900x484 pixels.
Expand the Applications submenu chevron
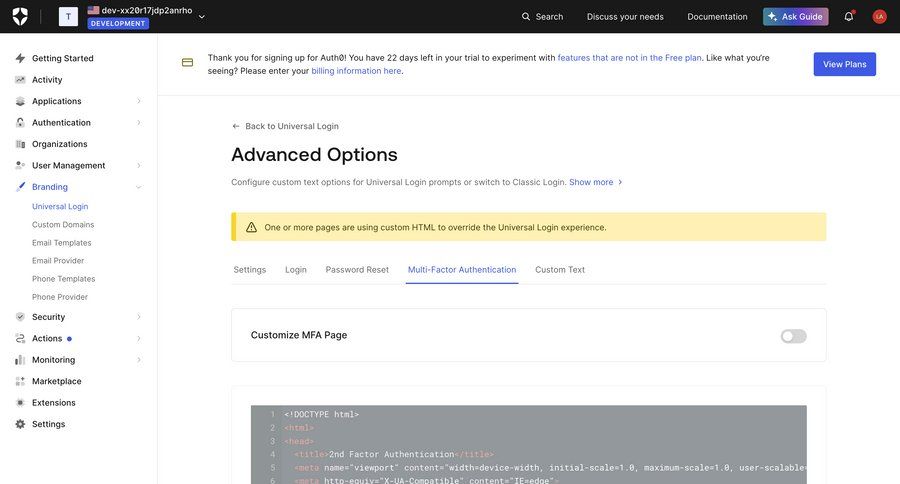(139, 101)
